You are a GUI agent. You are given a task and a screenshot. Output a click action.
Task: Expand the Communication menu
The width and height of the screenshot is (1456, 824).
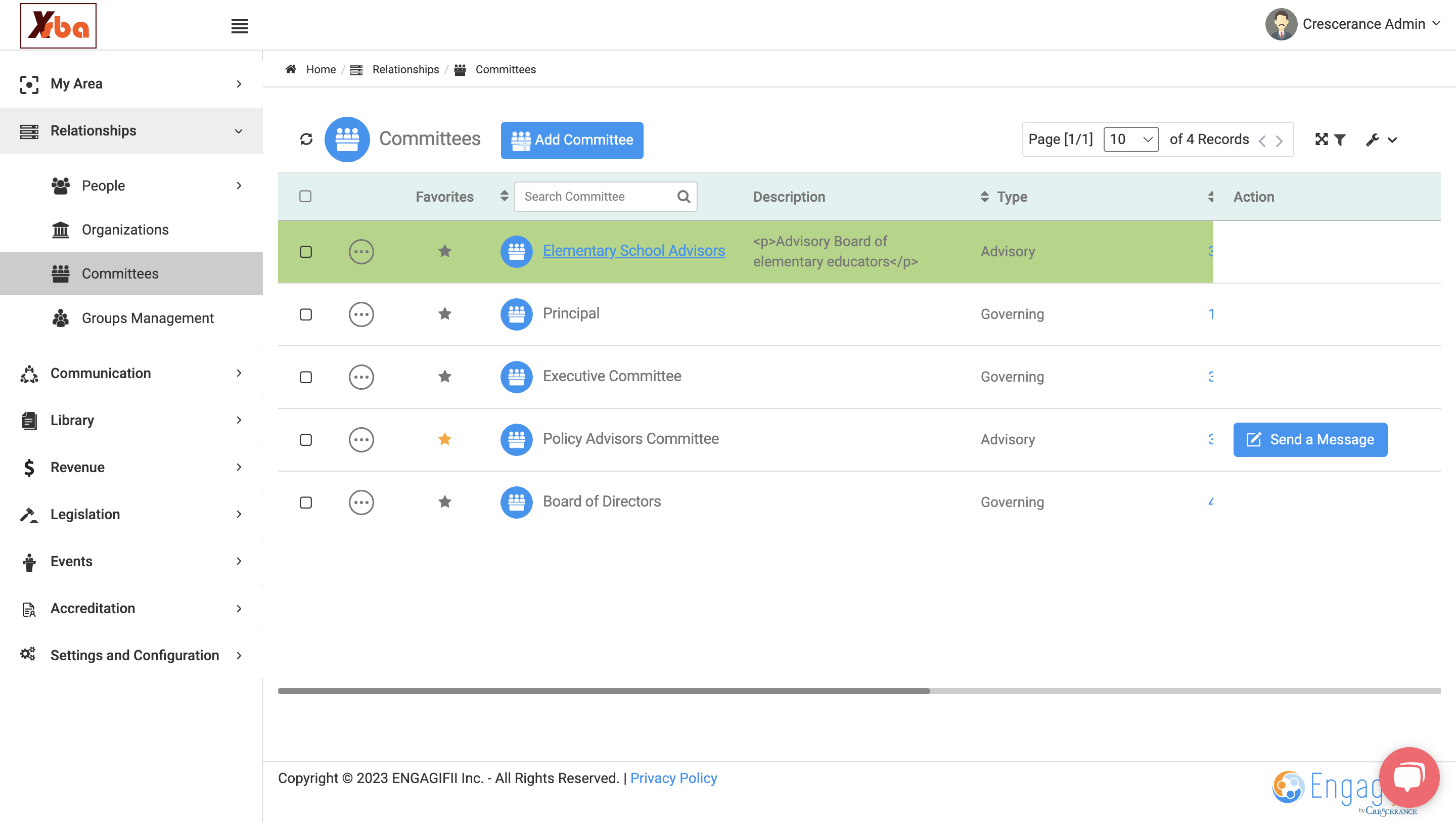click(131, 374)
